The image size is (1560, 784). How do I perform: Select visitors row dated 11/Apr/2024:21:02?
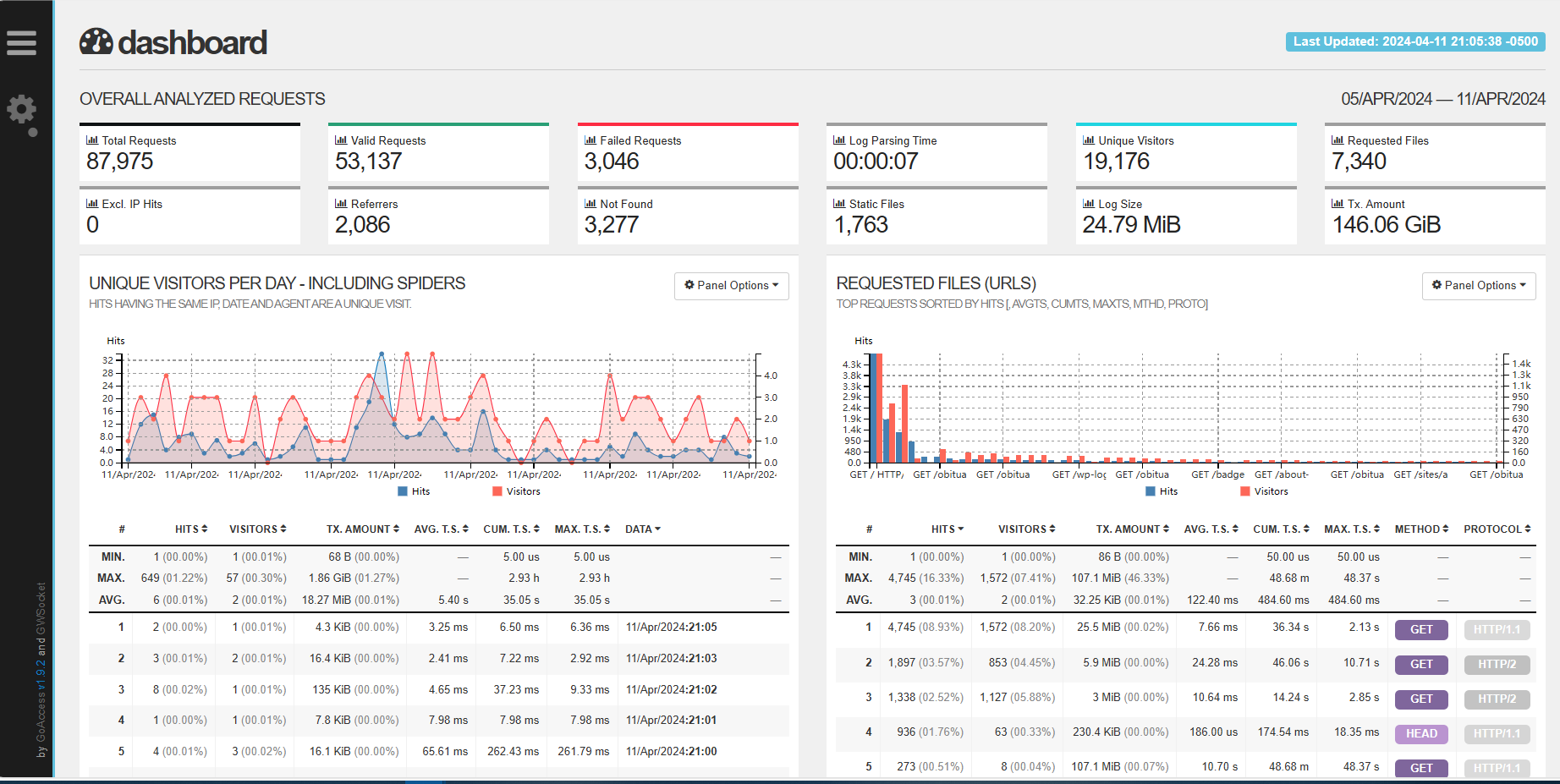click(439, 690)
